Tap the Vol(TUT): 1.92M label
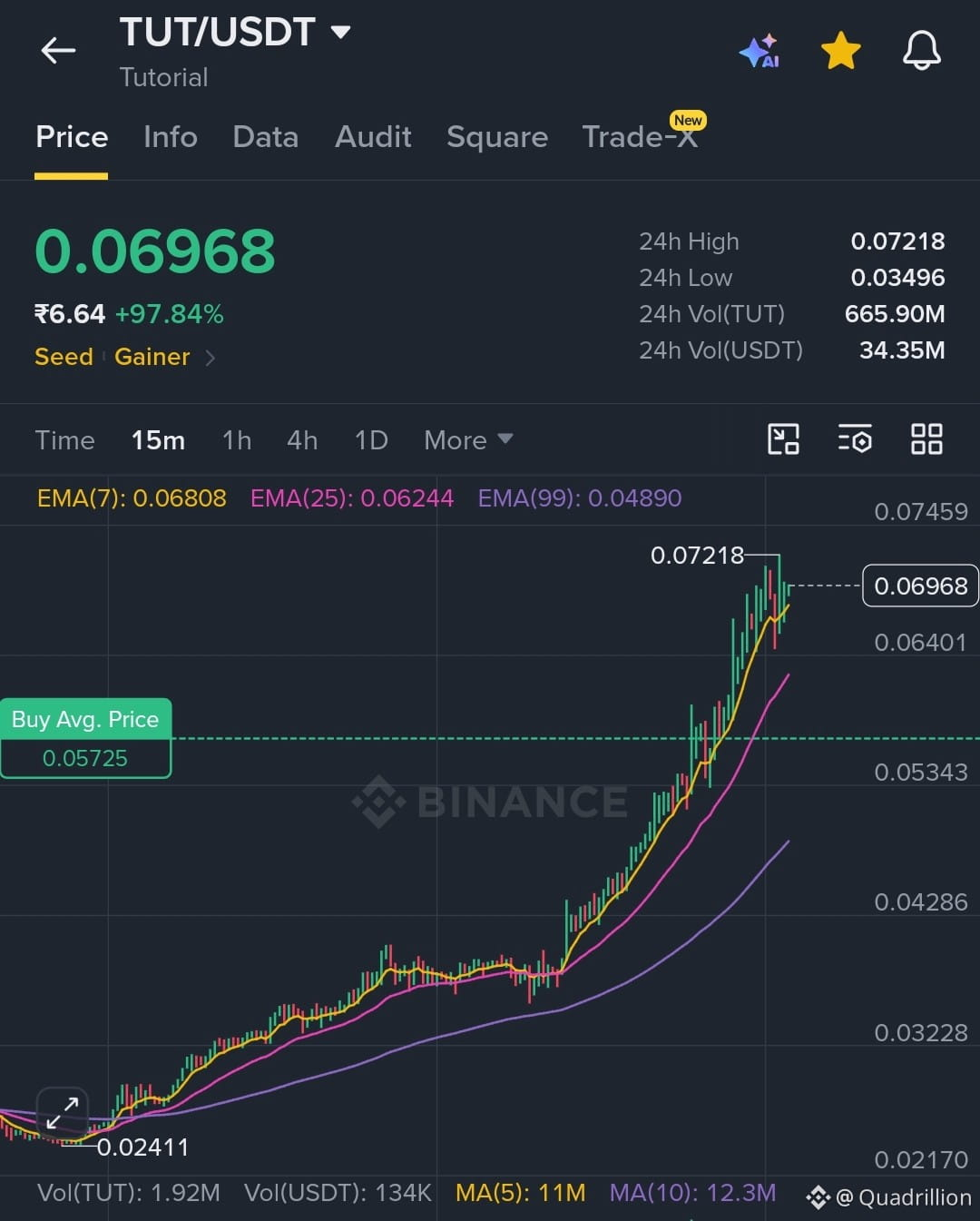 pos(129,1193)
